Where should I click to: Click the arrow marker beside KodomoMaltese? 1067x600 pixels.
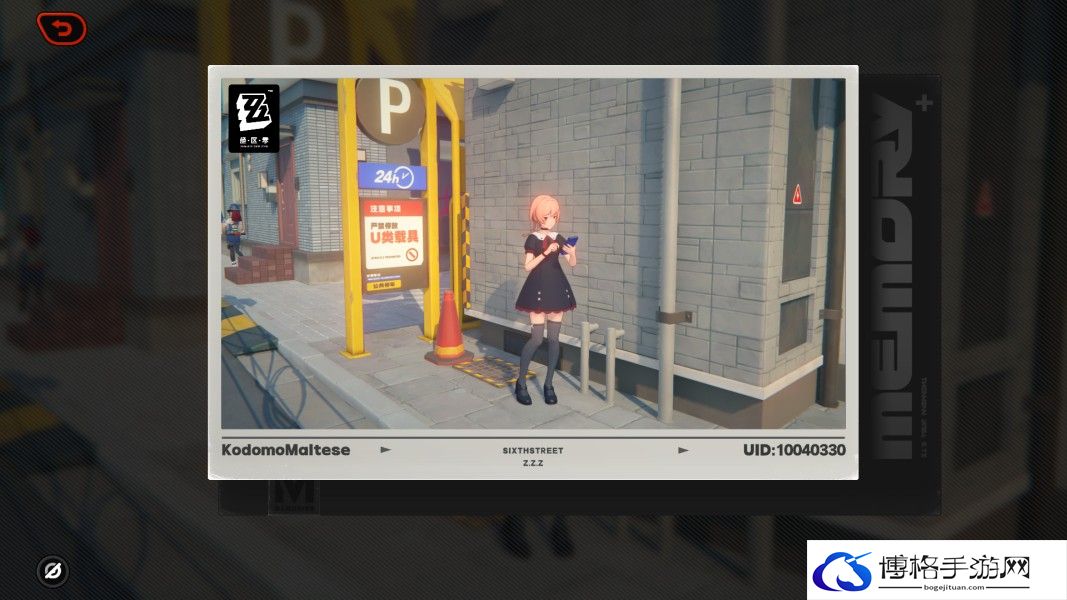[x=386, y=450]
